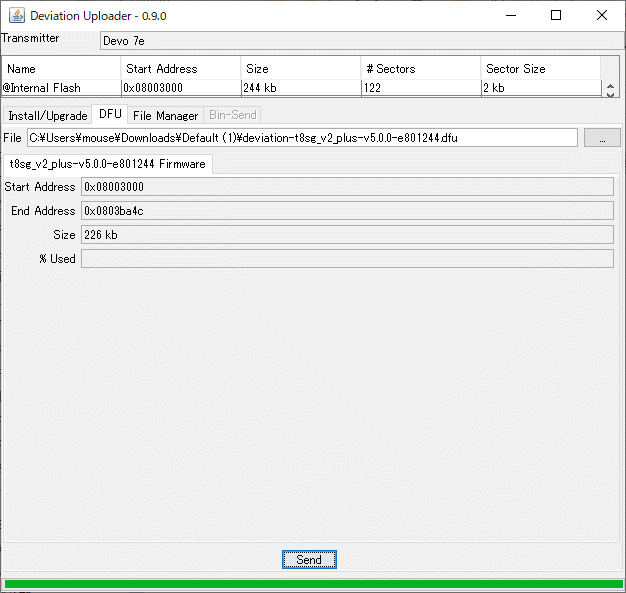Select the @Internal Flash table cell
Viewport: 626px width, 593px height.
pos(61,88)
